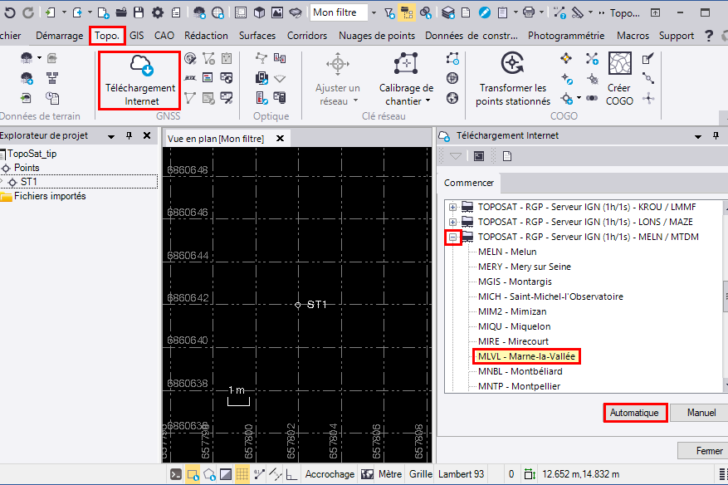The image size is (728, 485).
Task: Collapse the MELN / MTDM server node
Action: 453,236
